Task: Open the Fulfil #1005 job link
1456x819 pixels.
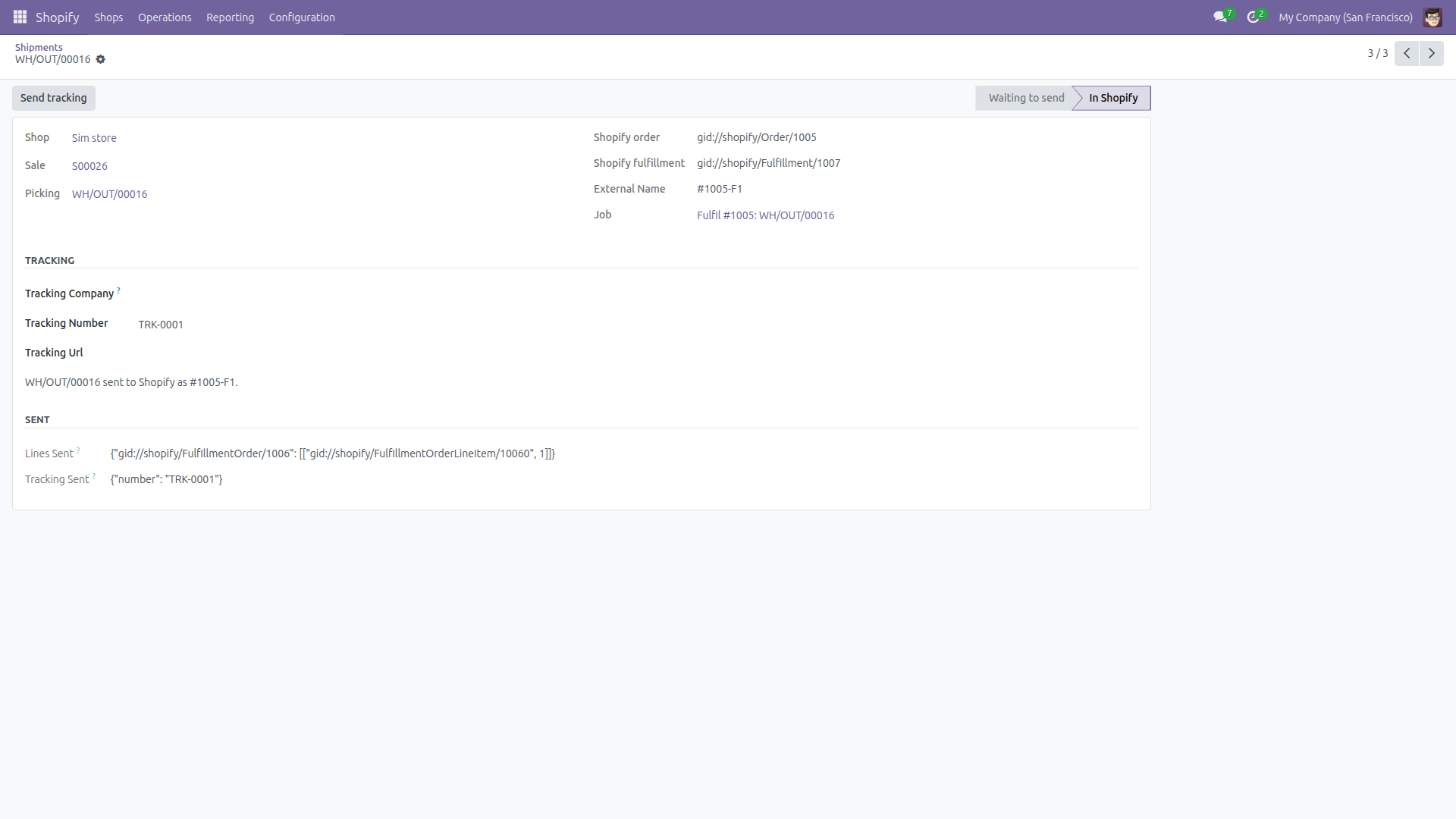Action: coord(766,215)
